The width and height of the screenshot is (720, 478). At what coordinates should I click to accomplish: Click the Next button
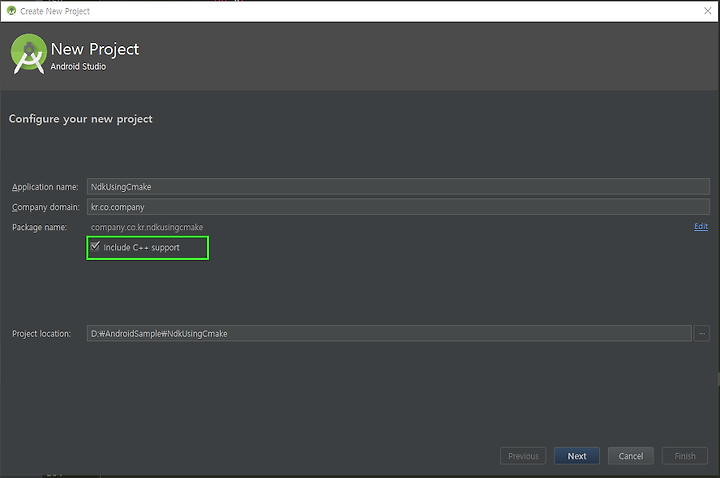(x=577, y=456)
